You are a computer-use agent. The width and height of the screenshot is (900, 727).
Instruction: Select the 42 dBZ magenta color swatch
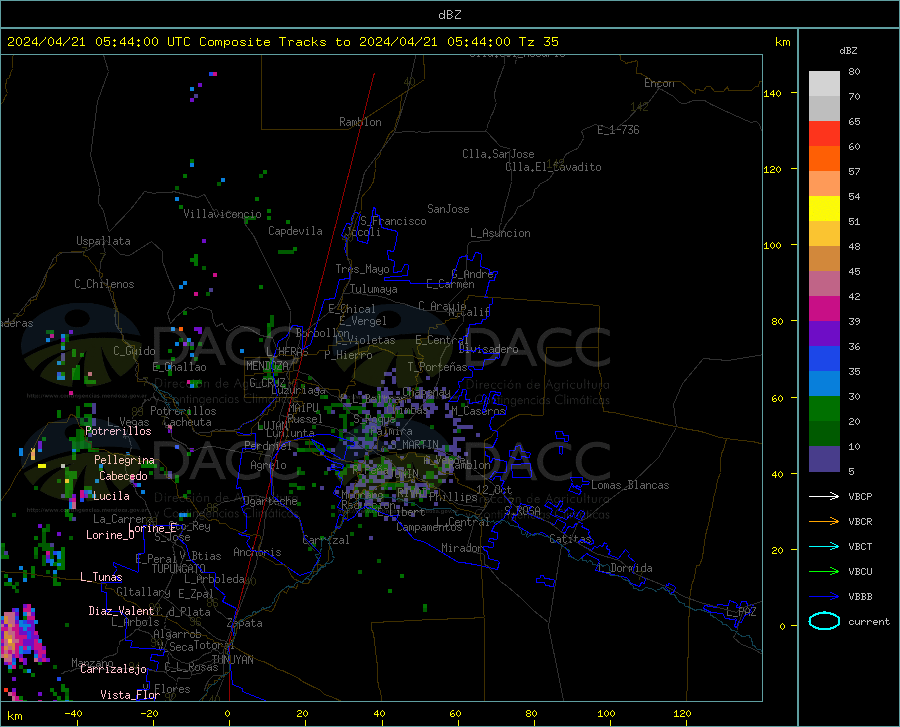(x=824, y=309)
